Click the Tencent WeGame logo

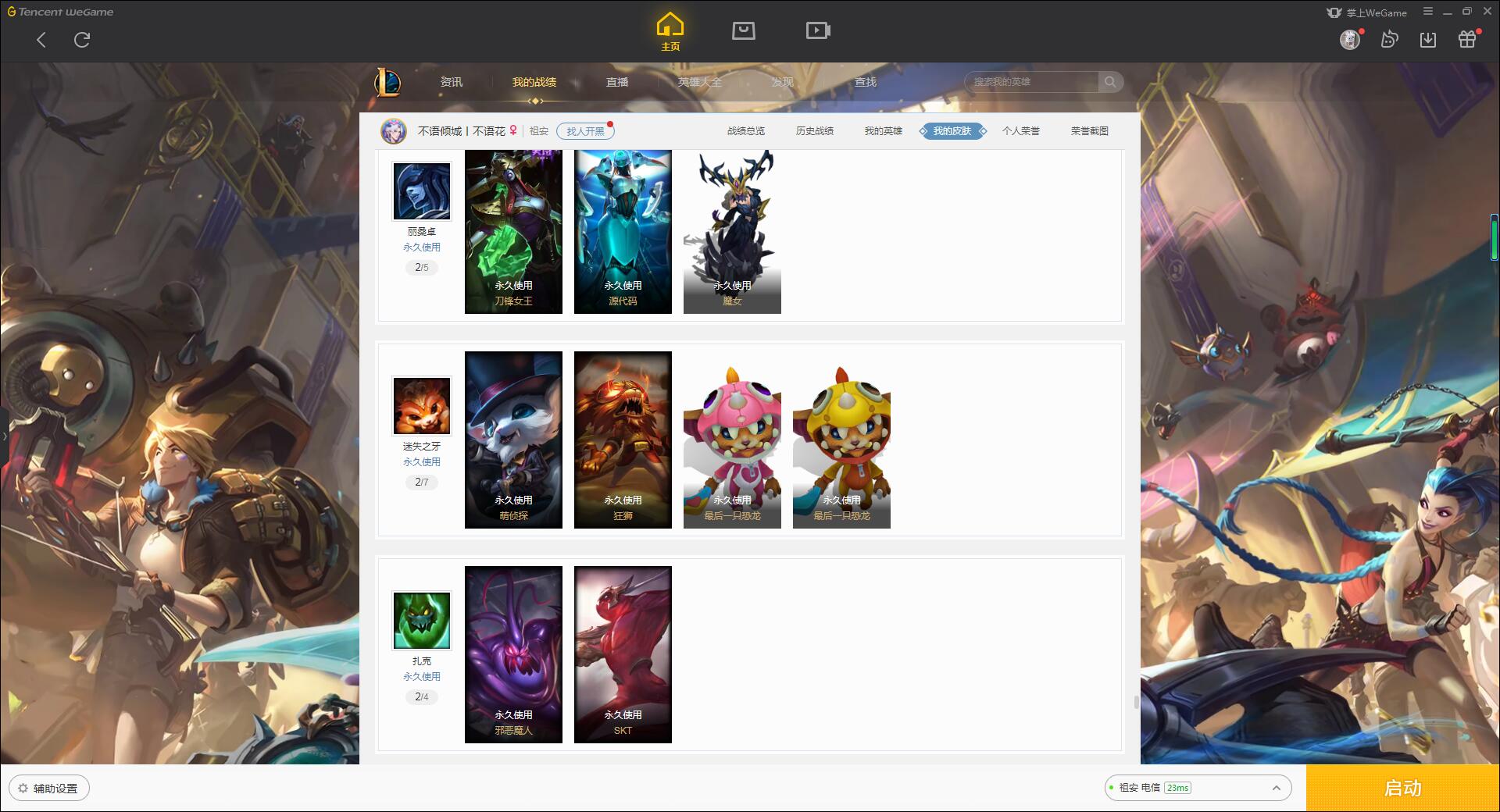point(61,12)
